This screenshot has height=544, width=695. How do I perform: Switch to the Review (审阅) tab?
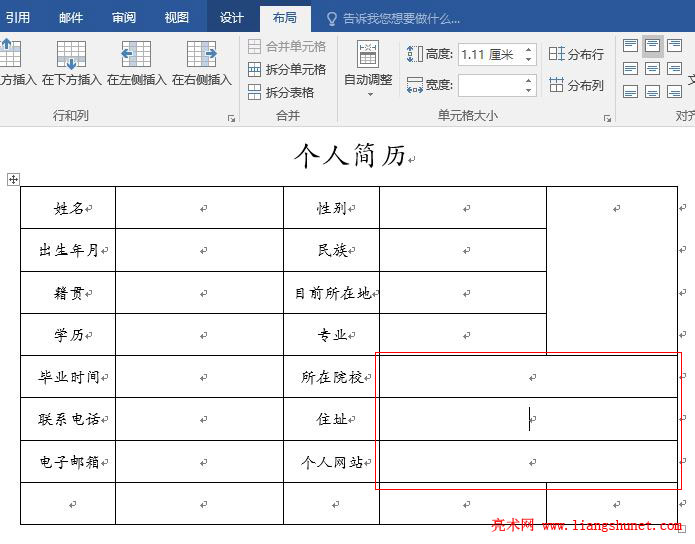(124, 17)
